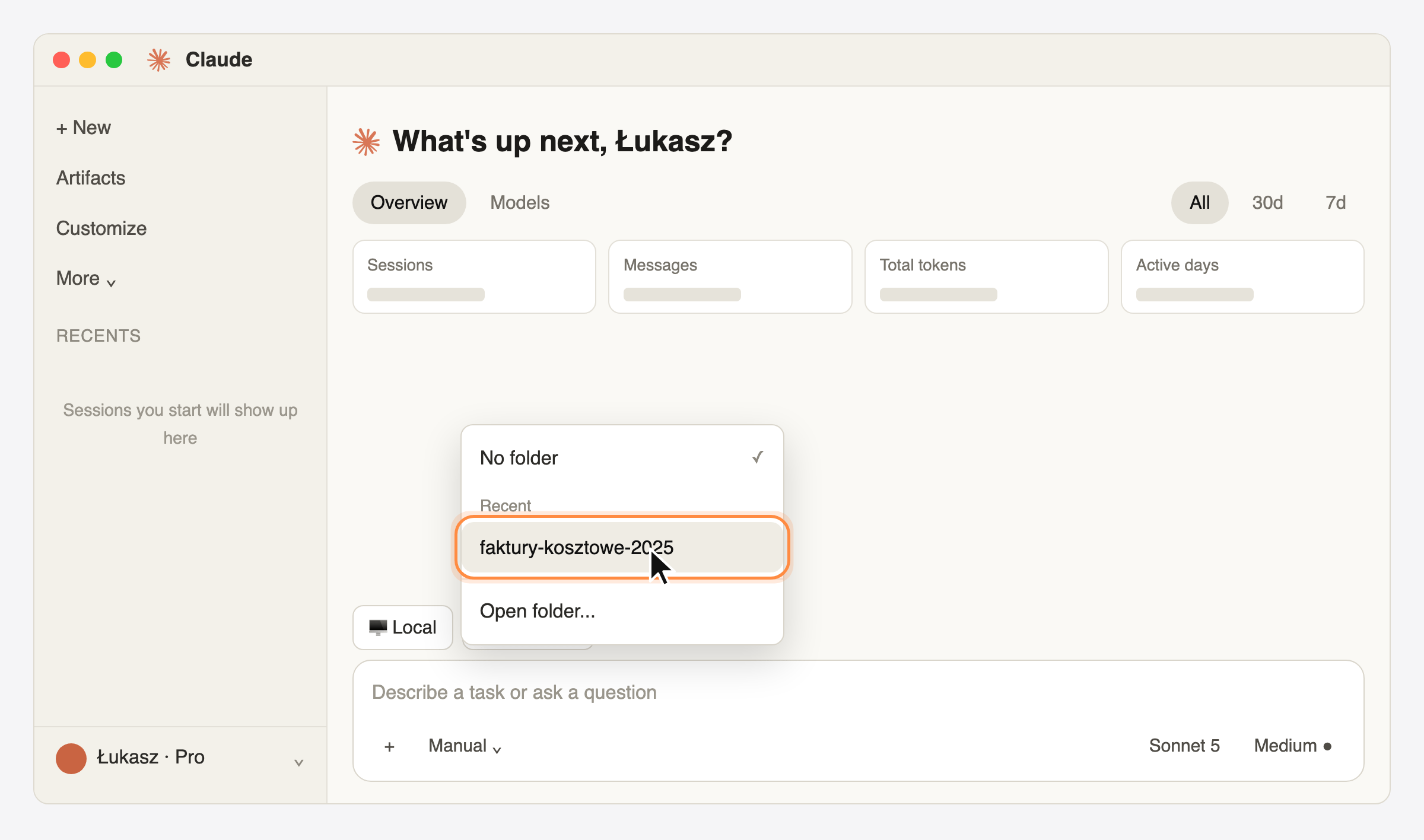The width and height of the screenshot is (1424, 840).
Task: Click the Total tokens stat card
Action: click(x=987, y=277)
